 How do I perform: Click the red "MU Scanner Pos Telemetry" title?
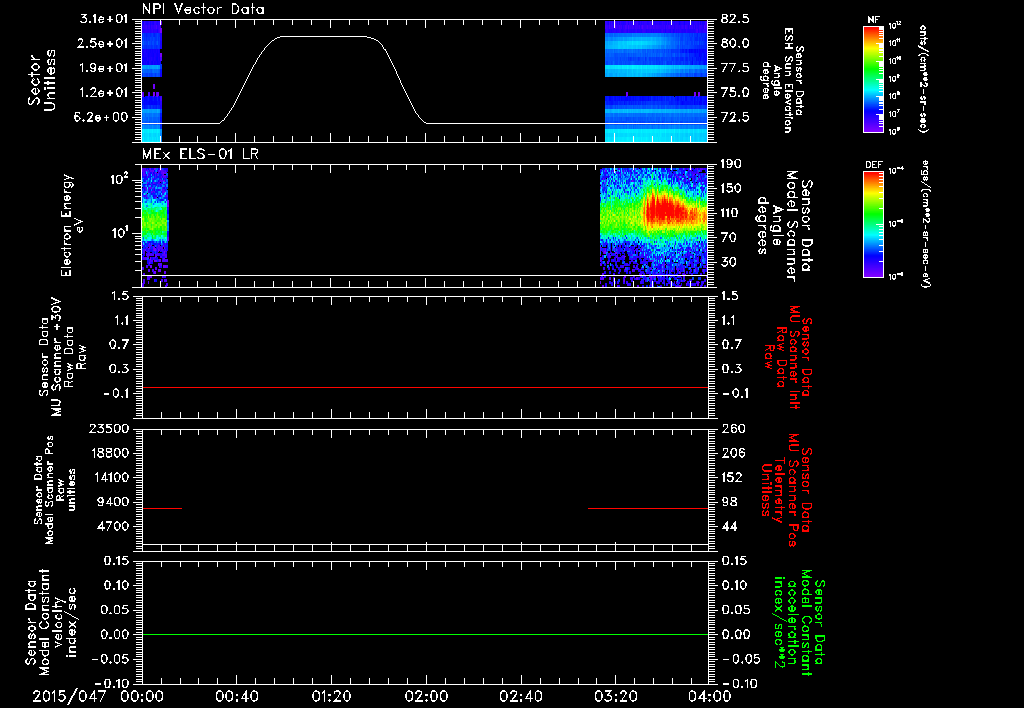click(x=786, y=490)
